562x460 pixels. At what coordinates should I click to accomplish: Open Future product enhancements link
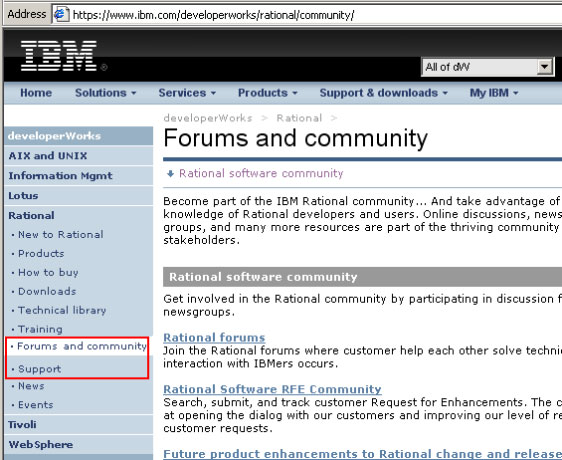[x=362, y=454]
